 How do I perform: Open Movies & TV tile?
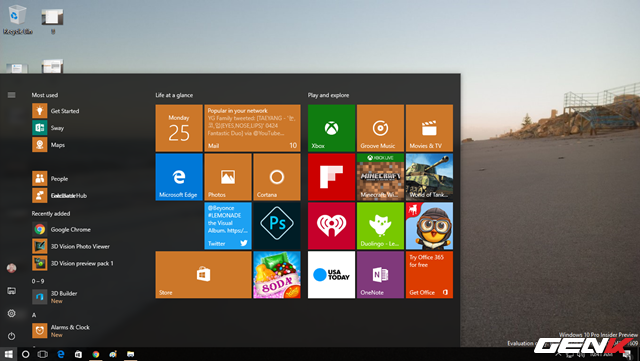coord(429,128)
